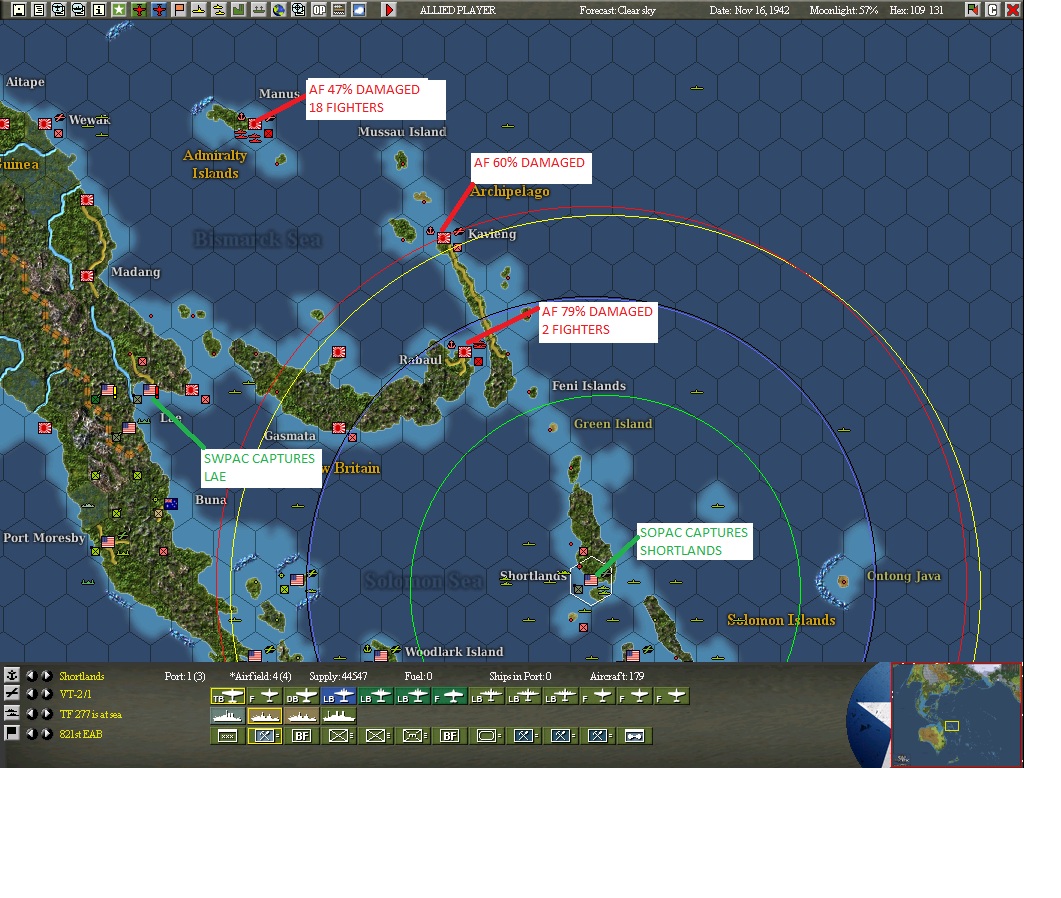Click the 'Date: Nov 16, 1942' text

coord(749,10)
